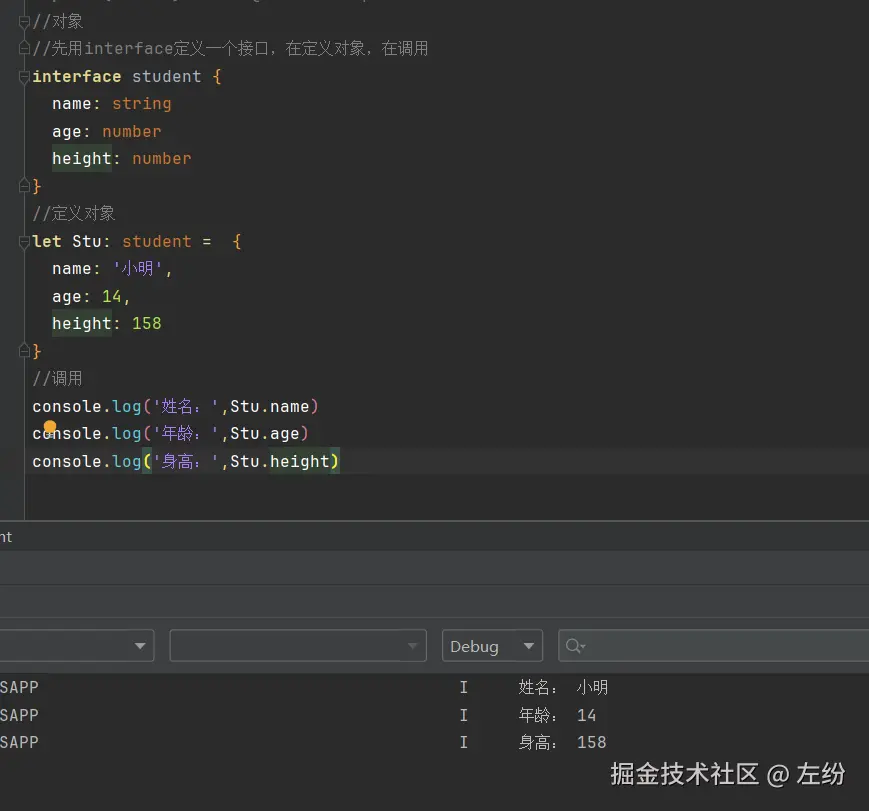Image resolution: width=869 pixels, height=811 pixels.
Task: Click the 'student' type annotation after Stu
Action: pyautogui.click(x=156, y=242)
